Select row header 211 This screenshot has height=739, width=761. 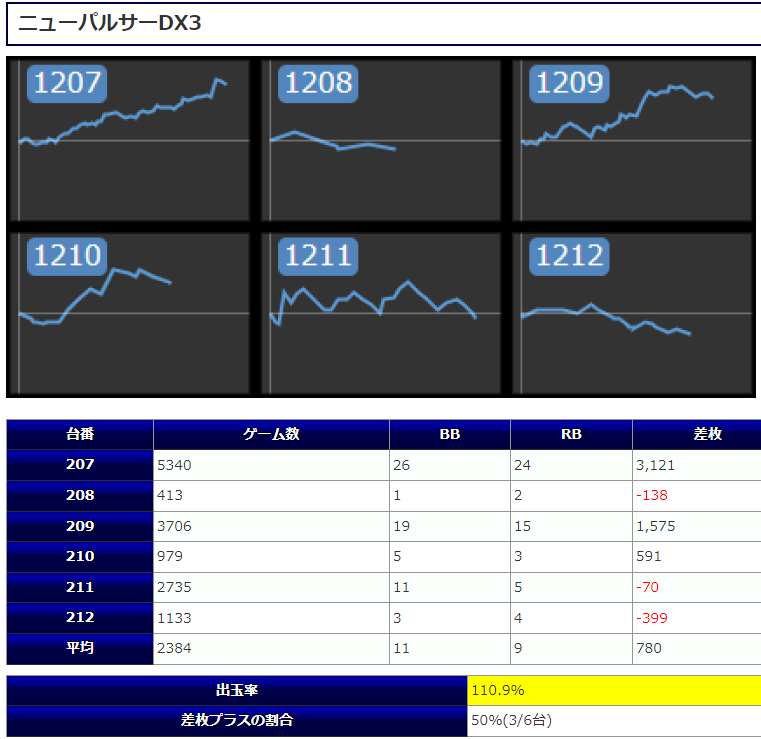coord(80,587)
